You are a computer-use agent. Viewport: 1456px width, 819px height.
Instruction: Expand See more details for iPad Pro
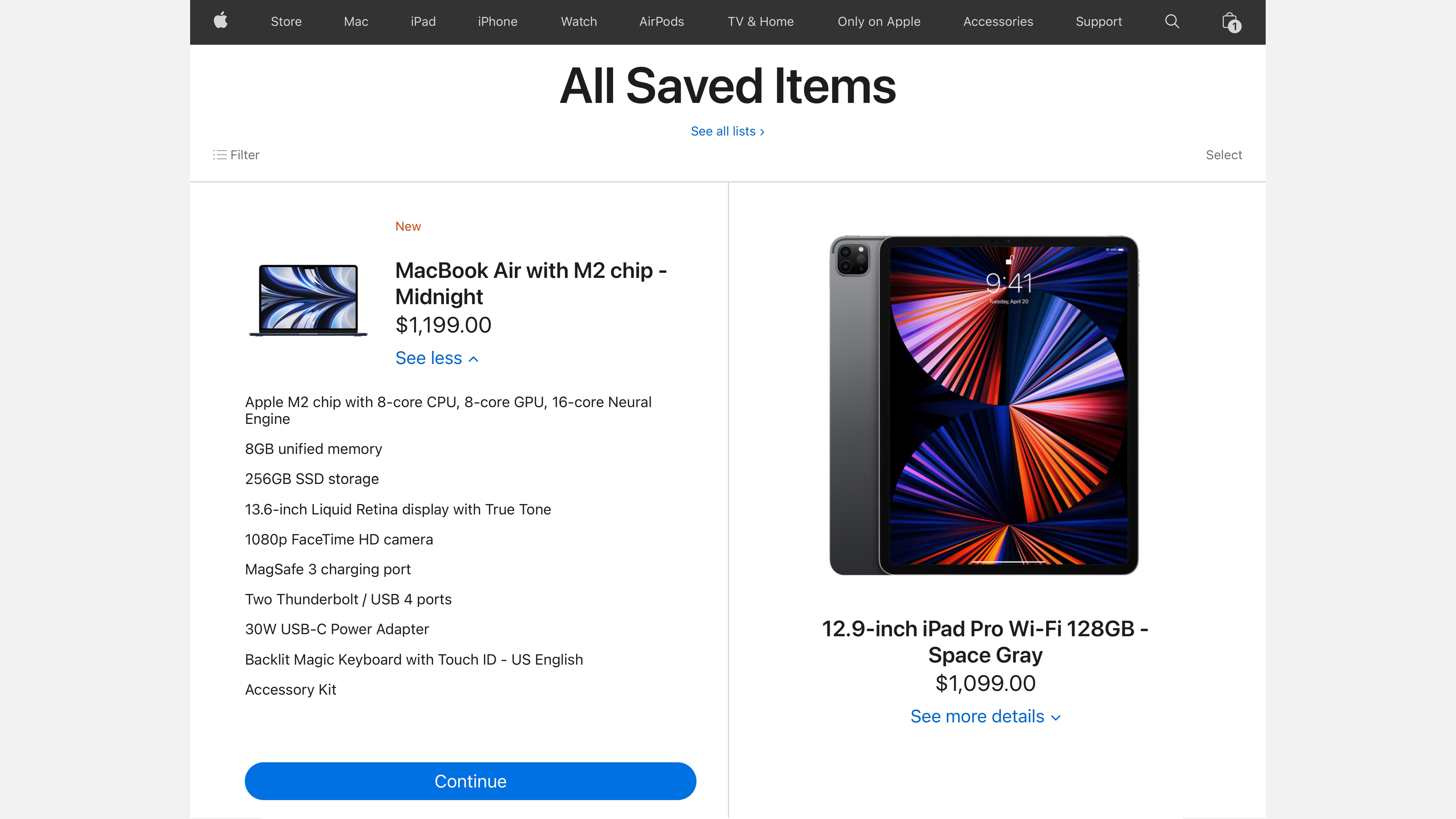pos(985,717)
